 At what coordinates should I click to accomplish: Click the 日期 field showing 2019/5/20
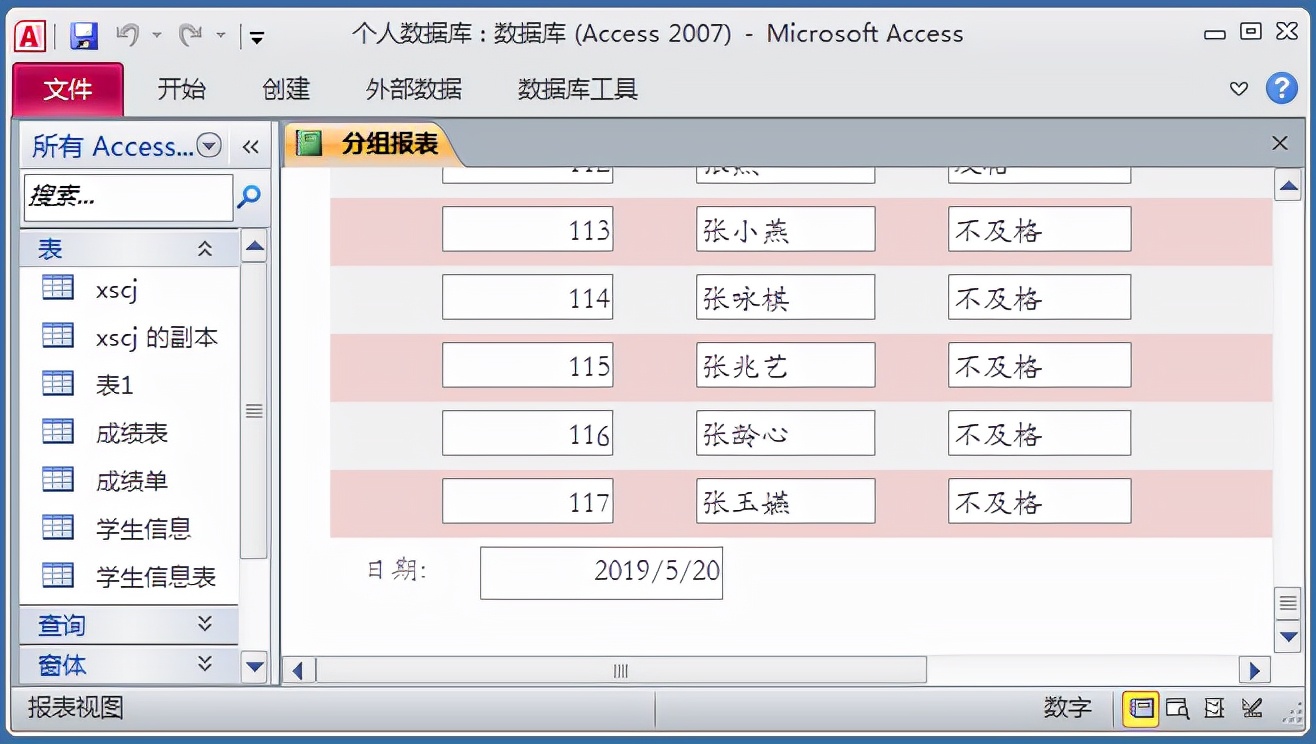(x=601, y=572)
